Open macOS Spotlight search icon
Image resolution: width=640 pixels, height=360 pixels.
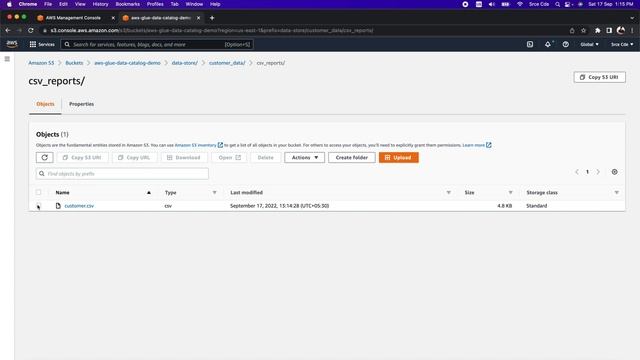[558, 4]
